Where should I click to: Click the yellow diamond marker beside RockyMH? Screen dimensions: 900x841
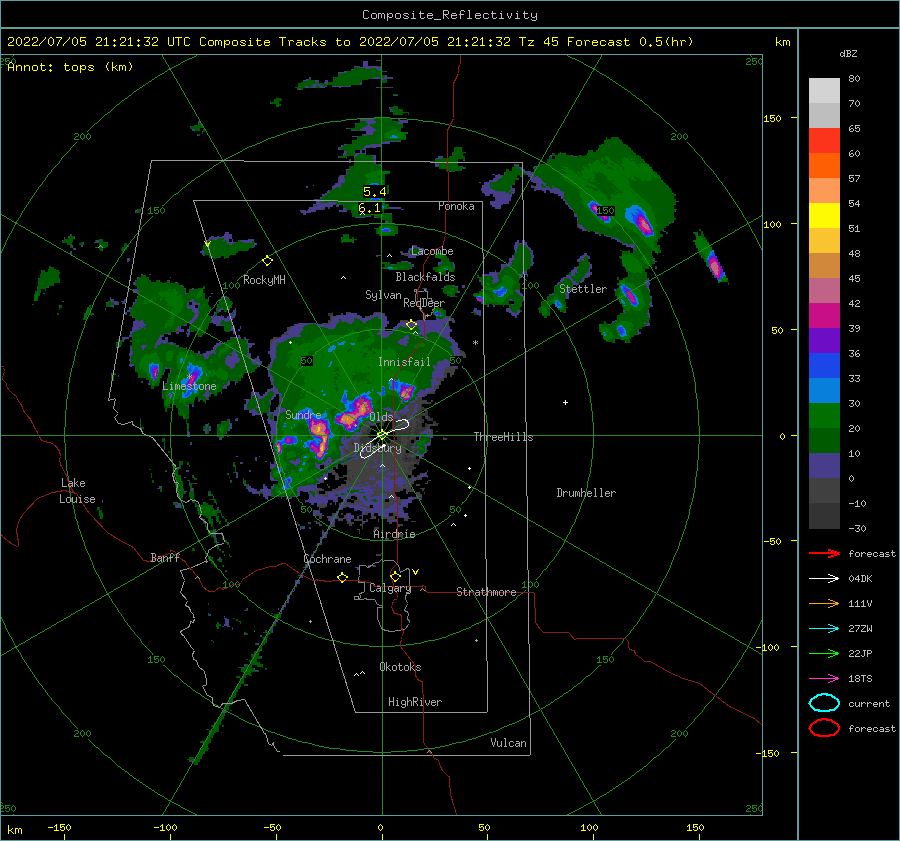tap(267, 261)
